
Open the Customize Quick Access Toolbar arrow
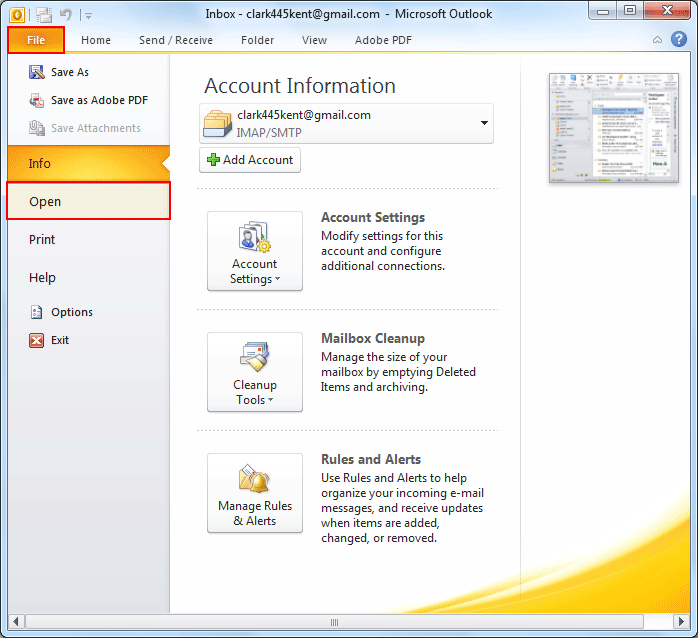pyautogui.click(x=89, y=16)
